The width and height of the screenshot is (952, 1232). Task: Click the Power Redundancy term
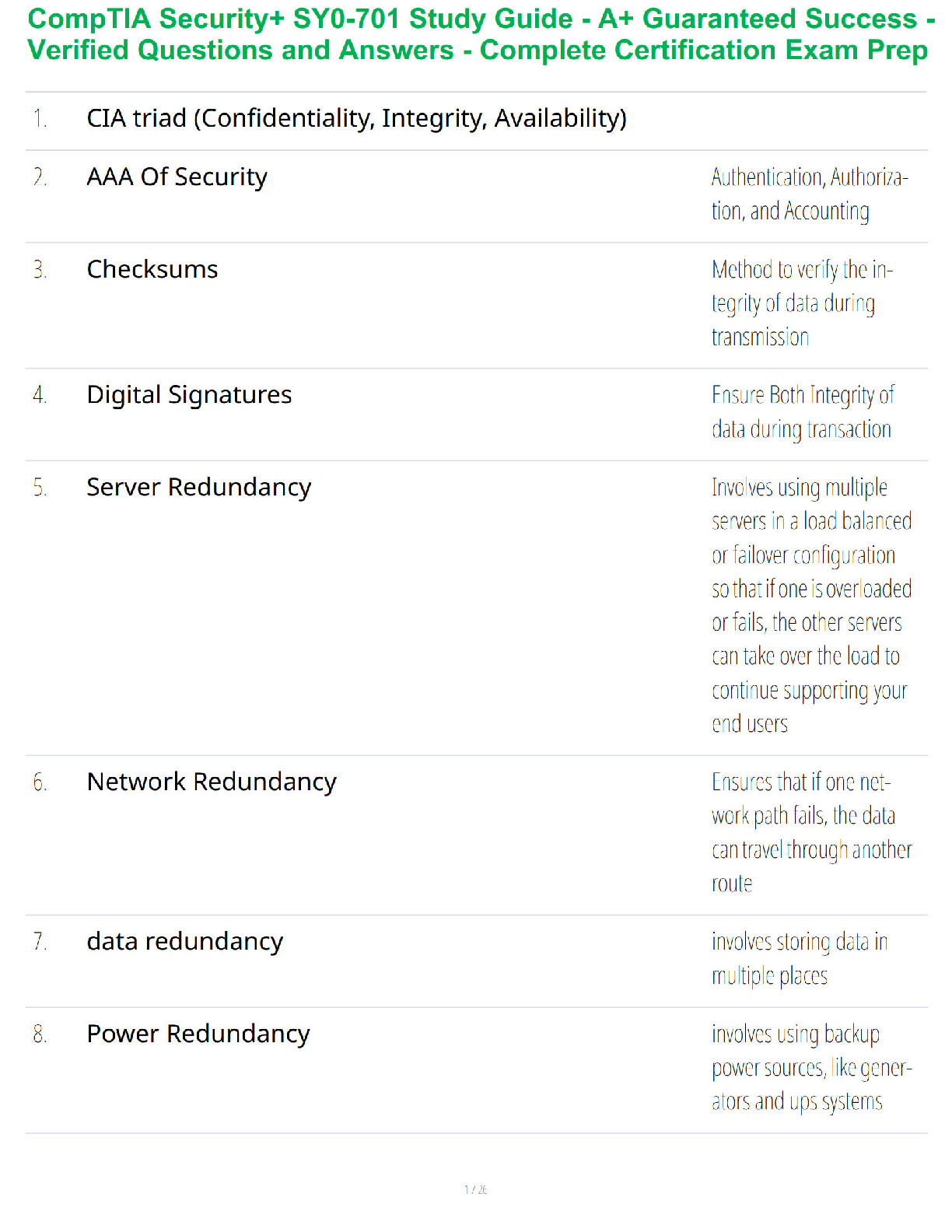point(198,1034)
